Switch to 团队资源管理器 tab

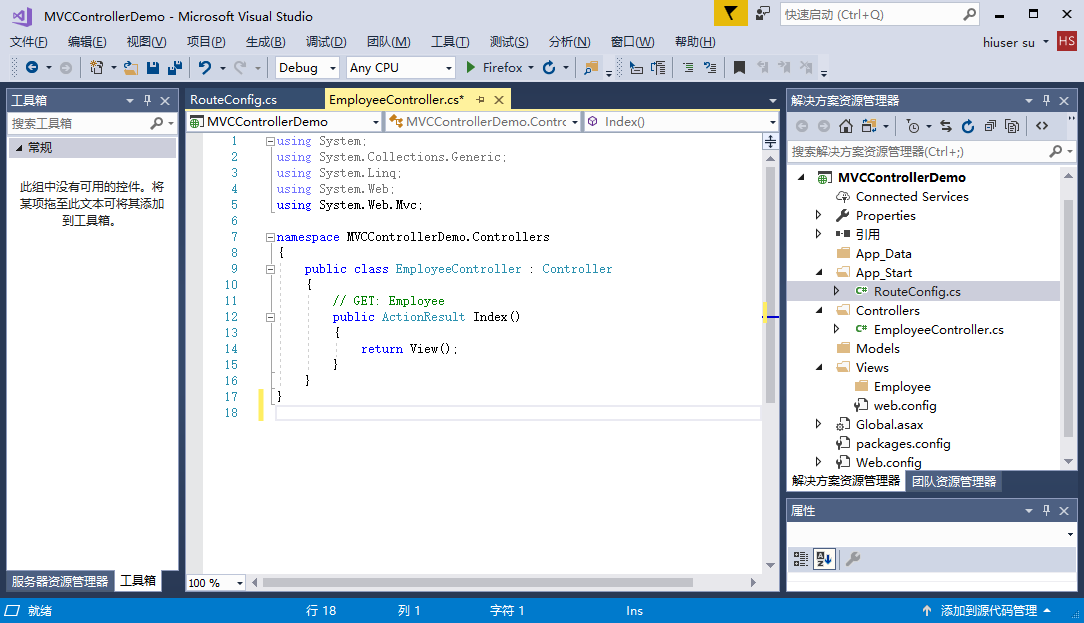pyautogui.click(x=953, y=481)
